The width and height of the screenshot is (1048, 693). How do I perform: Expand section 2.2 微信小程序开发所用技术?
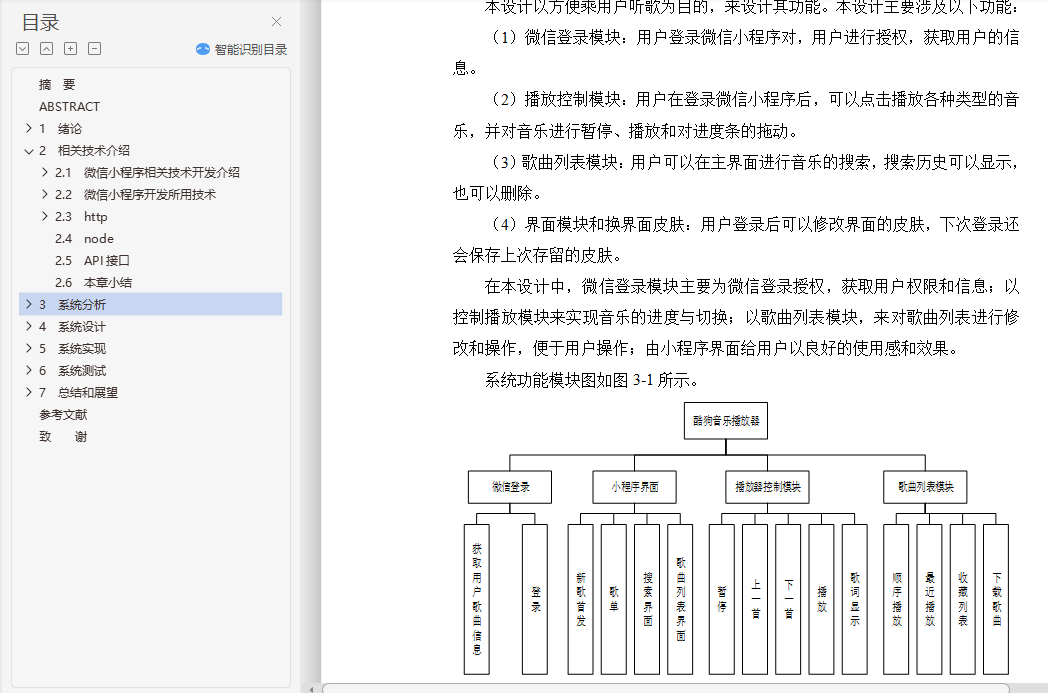[45, 194]
